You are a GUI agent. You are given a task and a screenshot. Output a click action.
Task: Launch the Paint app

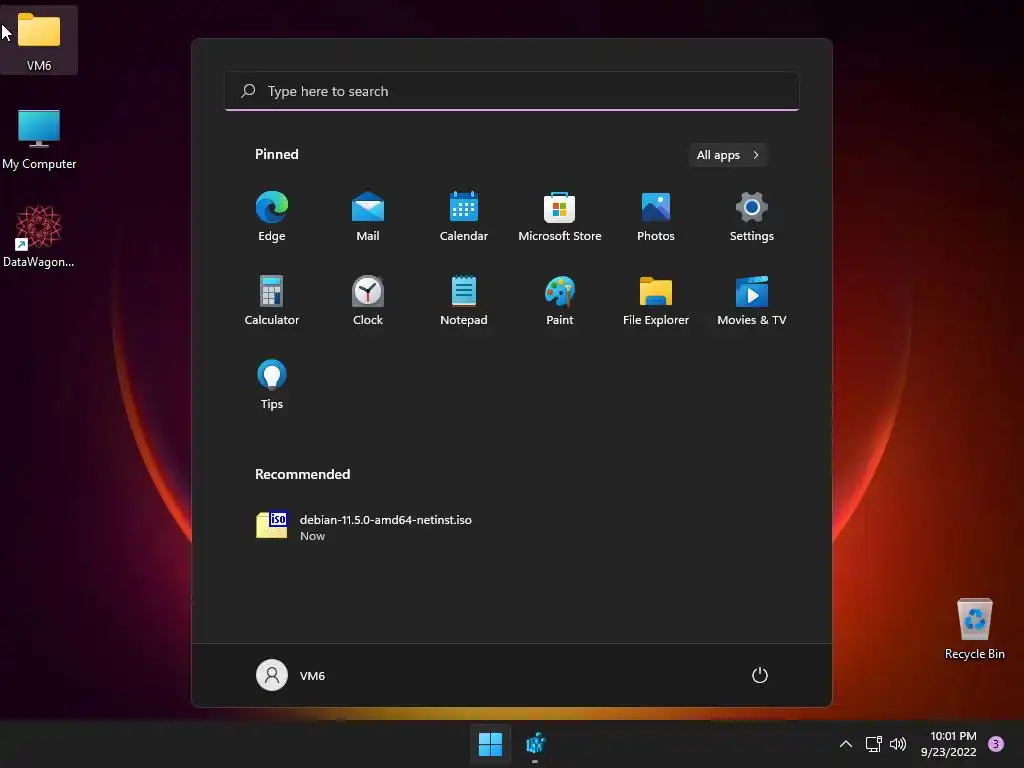560,300
